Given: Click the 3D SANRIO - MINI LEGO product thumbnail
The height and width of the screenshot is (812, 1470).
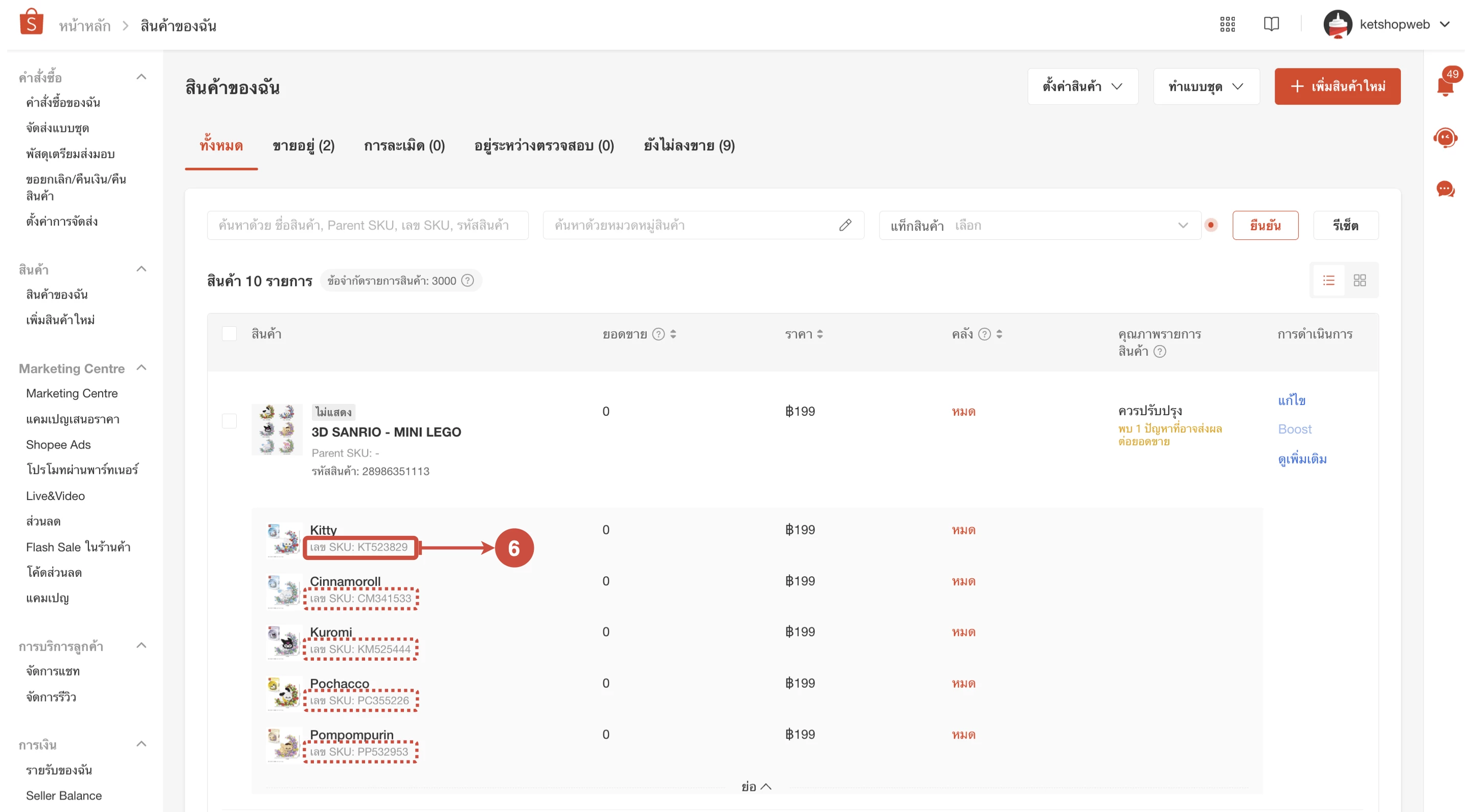Looking at the screenshot, I should [x=277, y=429].
